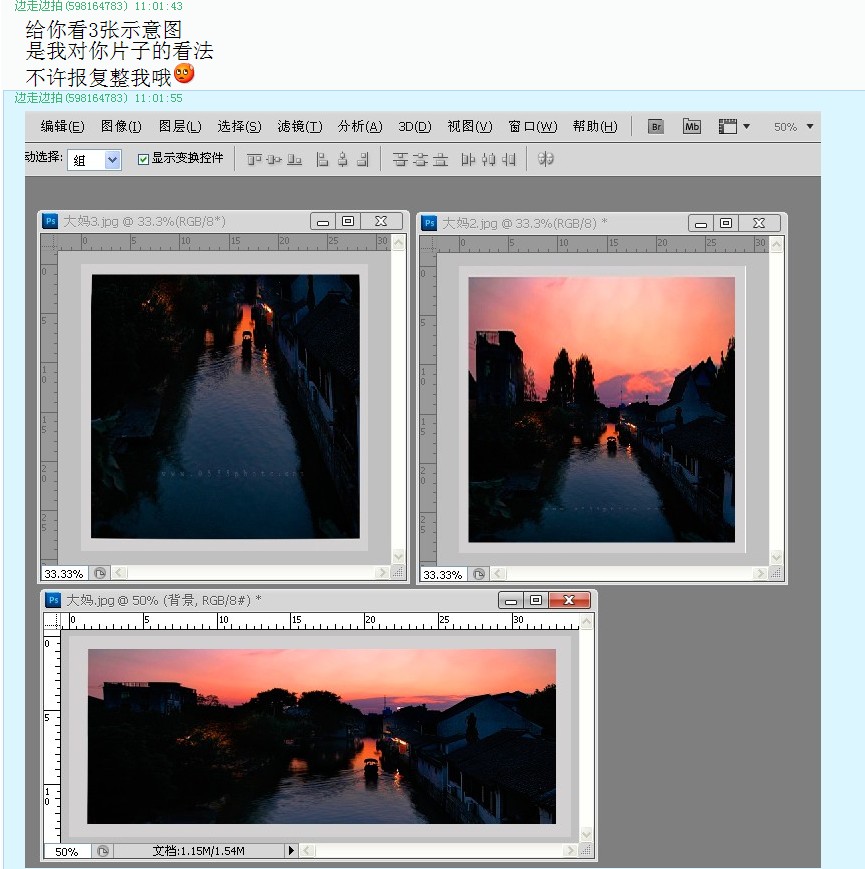Click the Distribute Right Edges icon
This screenshot has width=865, height=869.
click(508, 159)
